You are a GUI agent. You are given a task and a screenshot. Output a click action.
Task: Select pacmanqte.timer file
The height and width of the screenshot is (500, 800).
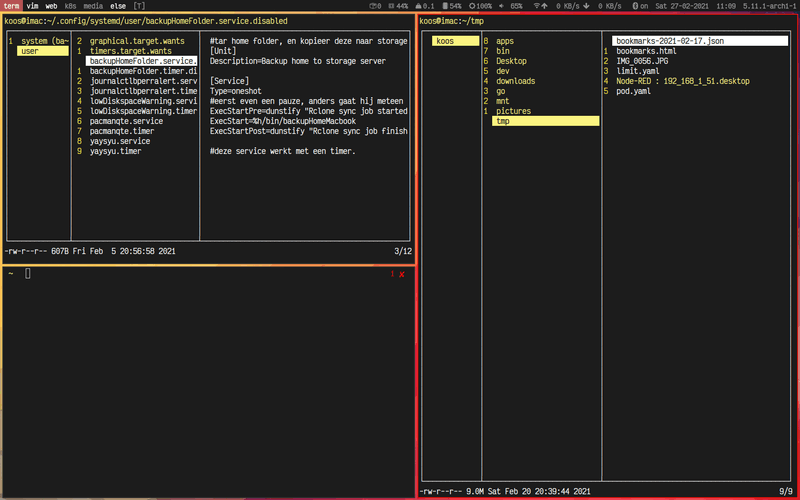tap(121, 131)
